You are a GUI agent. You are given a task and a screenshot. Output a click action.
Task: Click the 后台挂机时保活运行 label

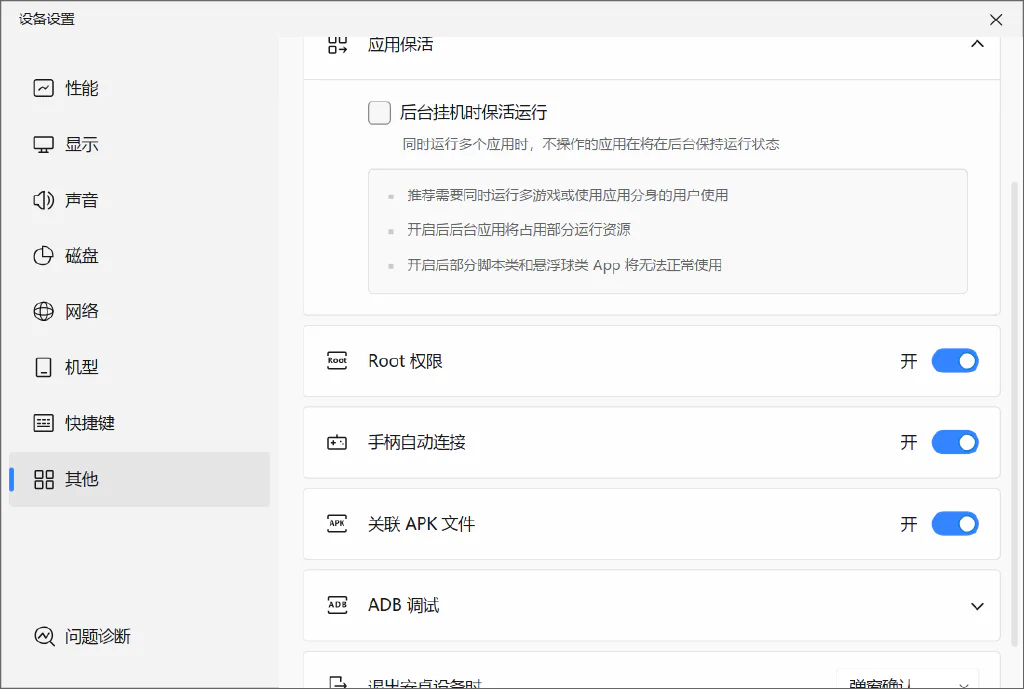coord(473,112)
